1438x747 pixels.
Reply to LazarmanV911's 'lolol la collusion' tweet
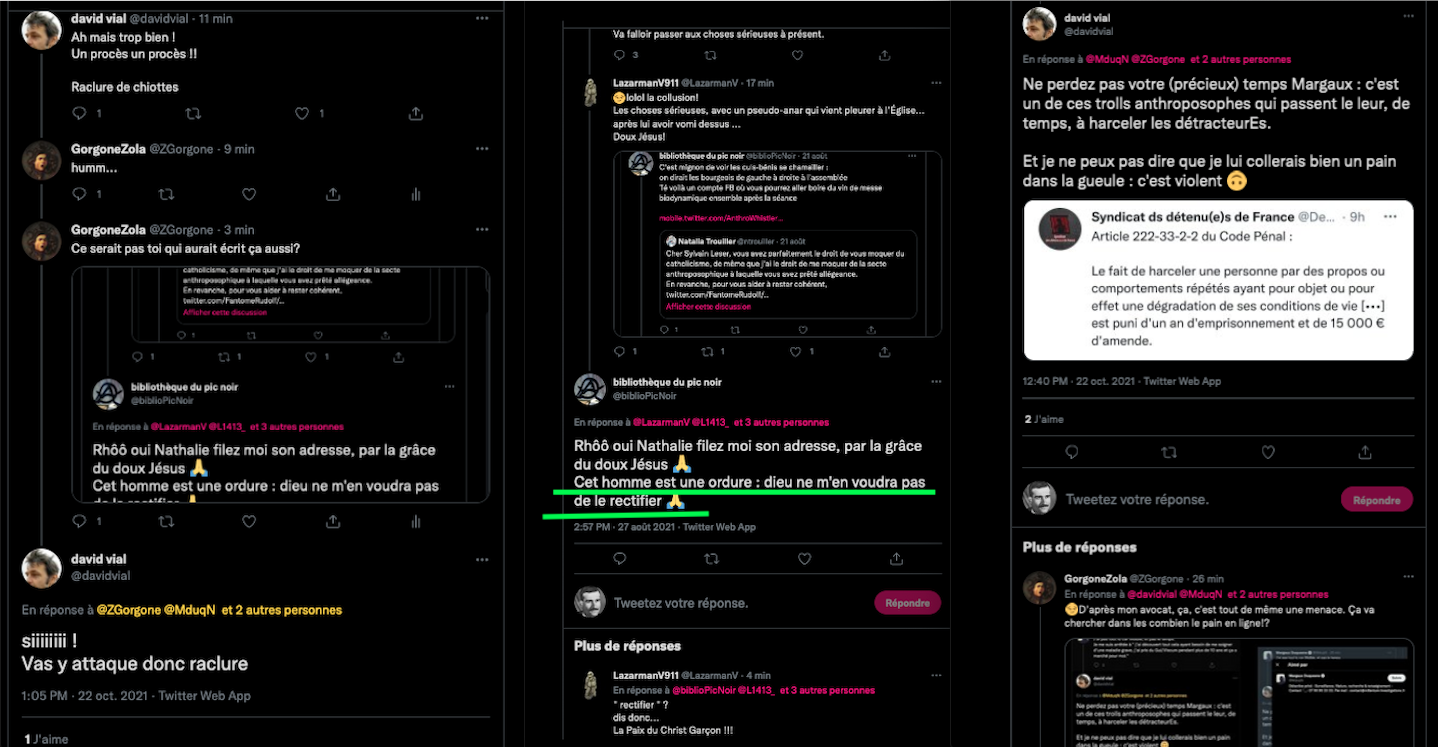pos(620,351)
